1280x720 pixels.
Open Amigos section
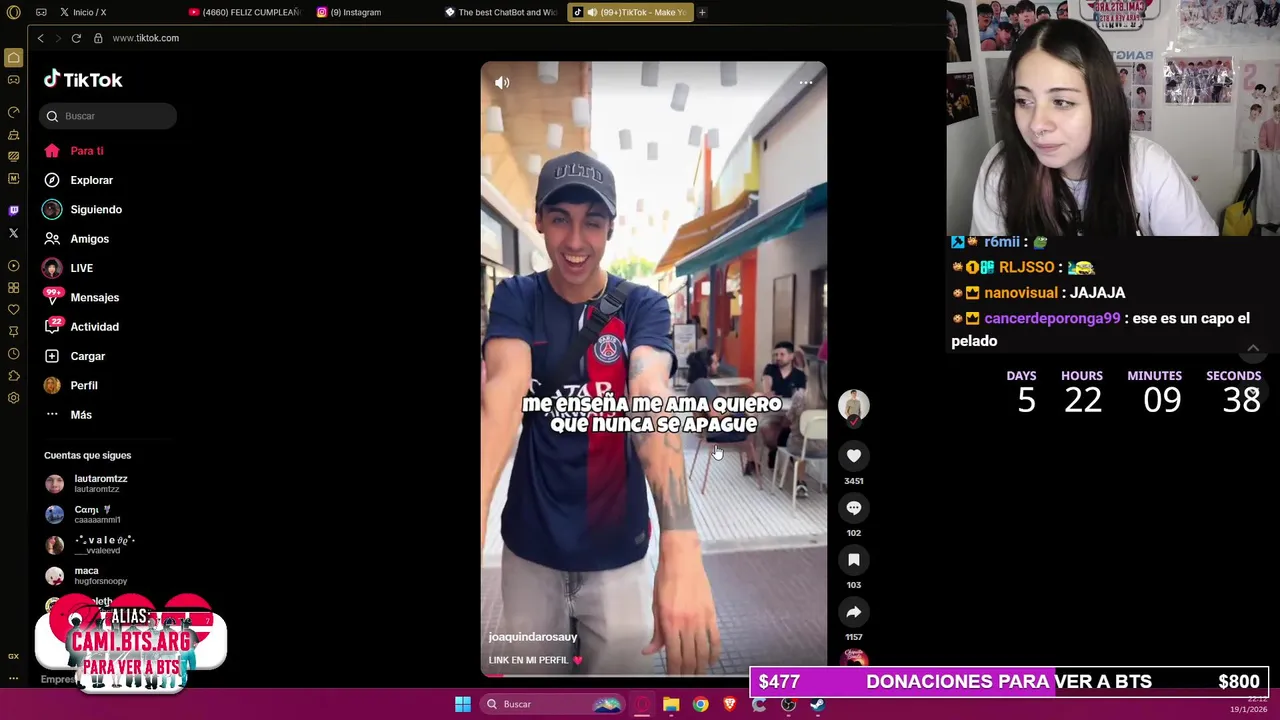point(76,239)
